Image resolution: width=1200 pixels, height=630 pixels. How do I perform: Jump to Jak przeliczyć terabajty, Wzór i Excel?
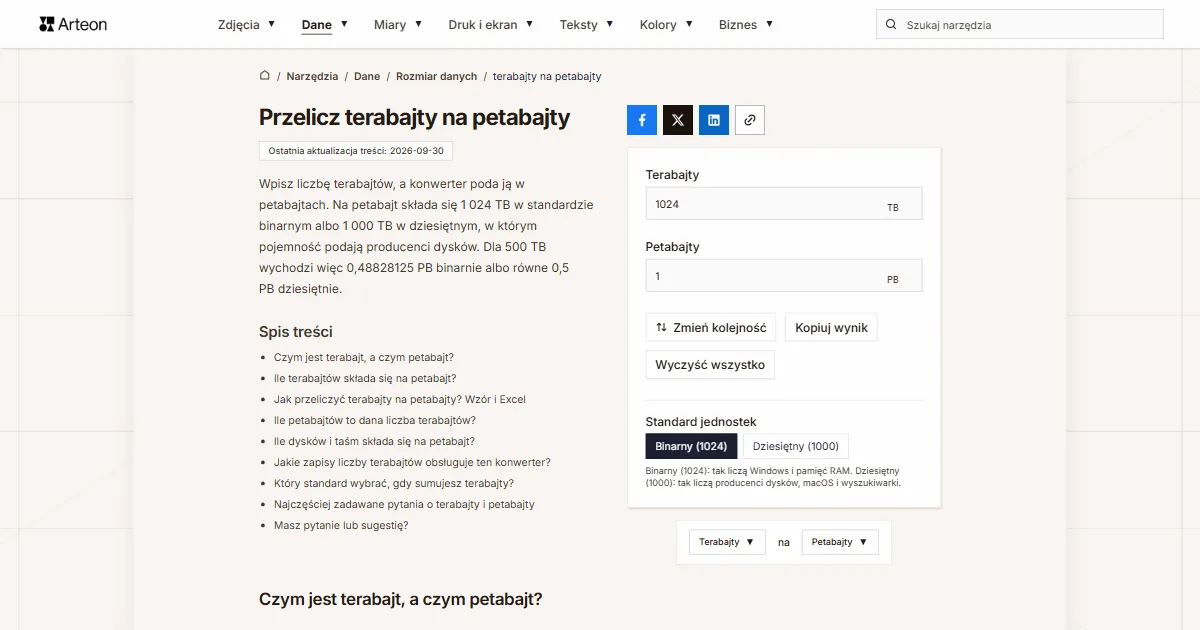tap(400, 399)
